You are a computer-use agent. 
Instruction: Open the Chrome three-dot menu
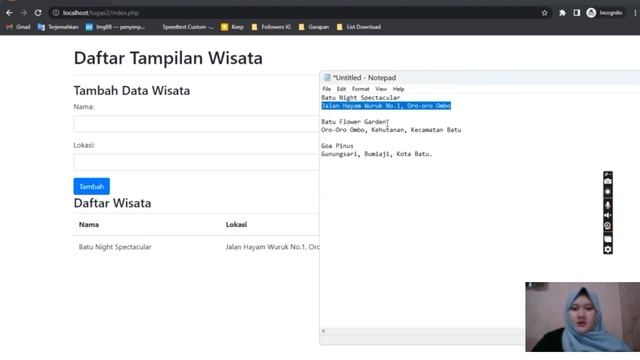click(x=635, y=13)
